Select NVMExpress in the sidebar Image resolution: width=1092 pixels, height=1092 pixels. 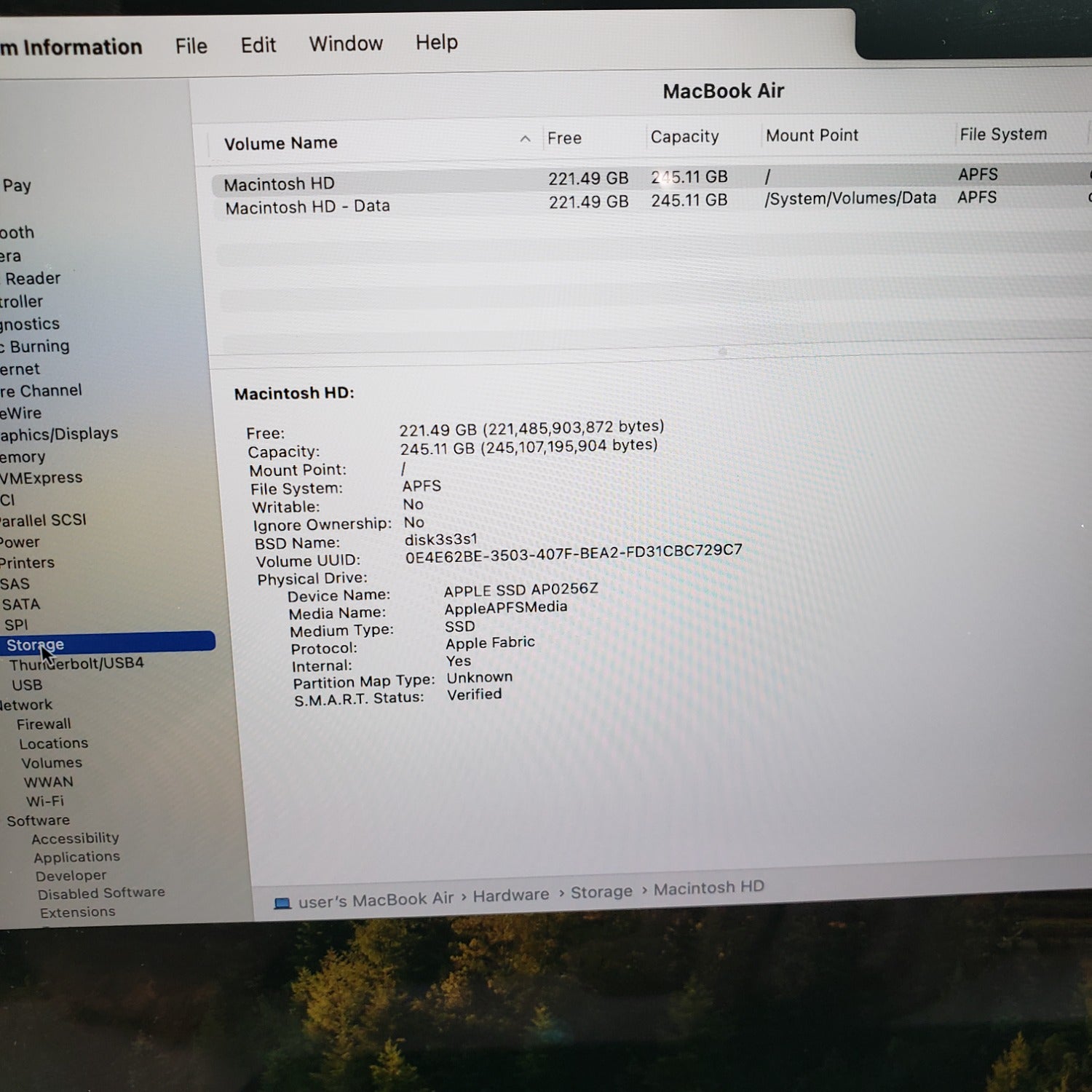tap(41, 478)
